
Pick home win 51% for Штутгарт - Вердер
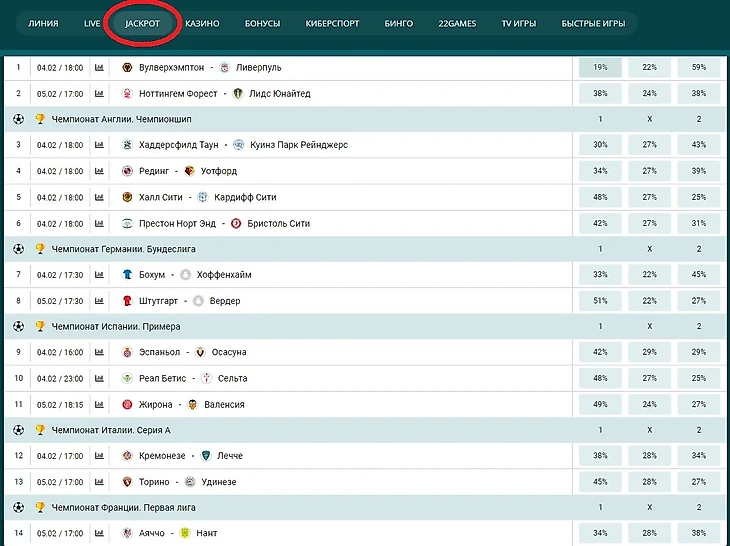600,301
